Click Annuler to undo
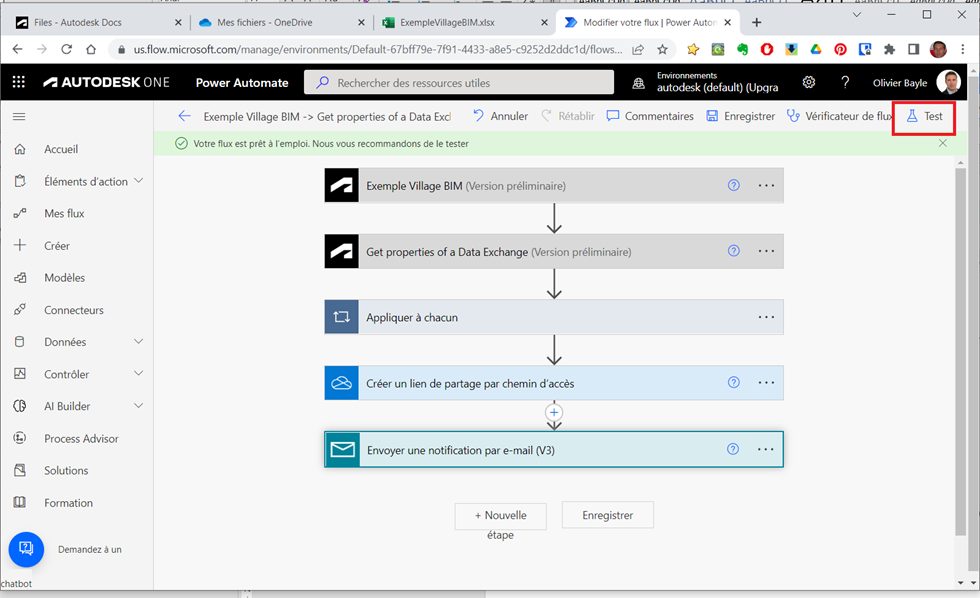This screenshot has width=980, height=598. pyautogui.click(x=500, y=116)
